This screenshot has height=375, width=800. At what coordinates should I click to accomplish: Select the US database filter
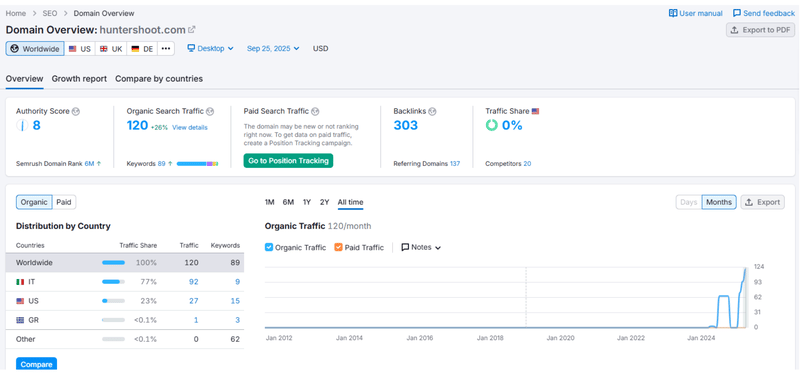pyautogui.click(x=80, y=49)
